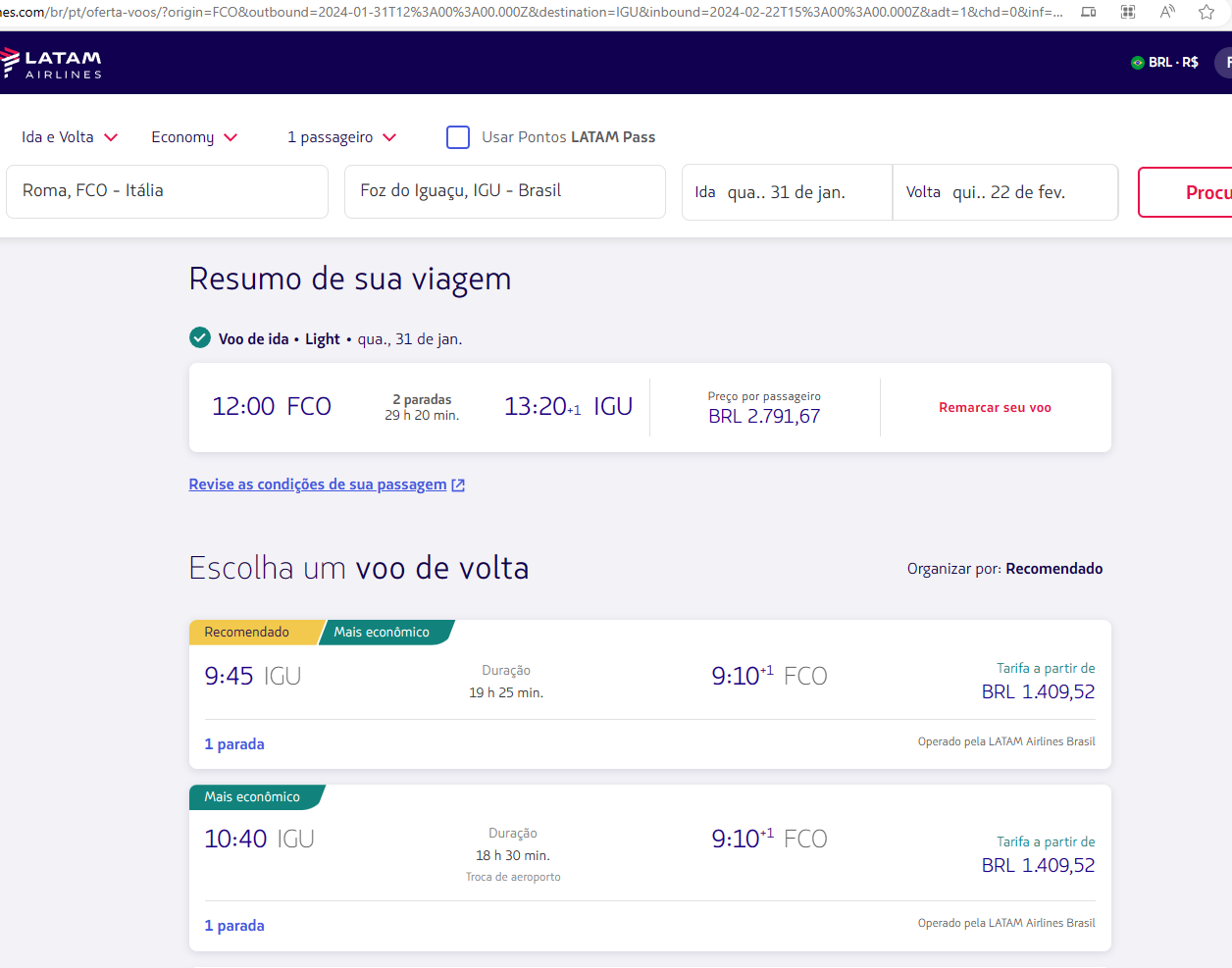The height and width of the screenshot is (968, 1232).
Task: Click the Brazil flag currency icon
Action: click(x=1138, y=62)
